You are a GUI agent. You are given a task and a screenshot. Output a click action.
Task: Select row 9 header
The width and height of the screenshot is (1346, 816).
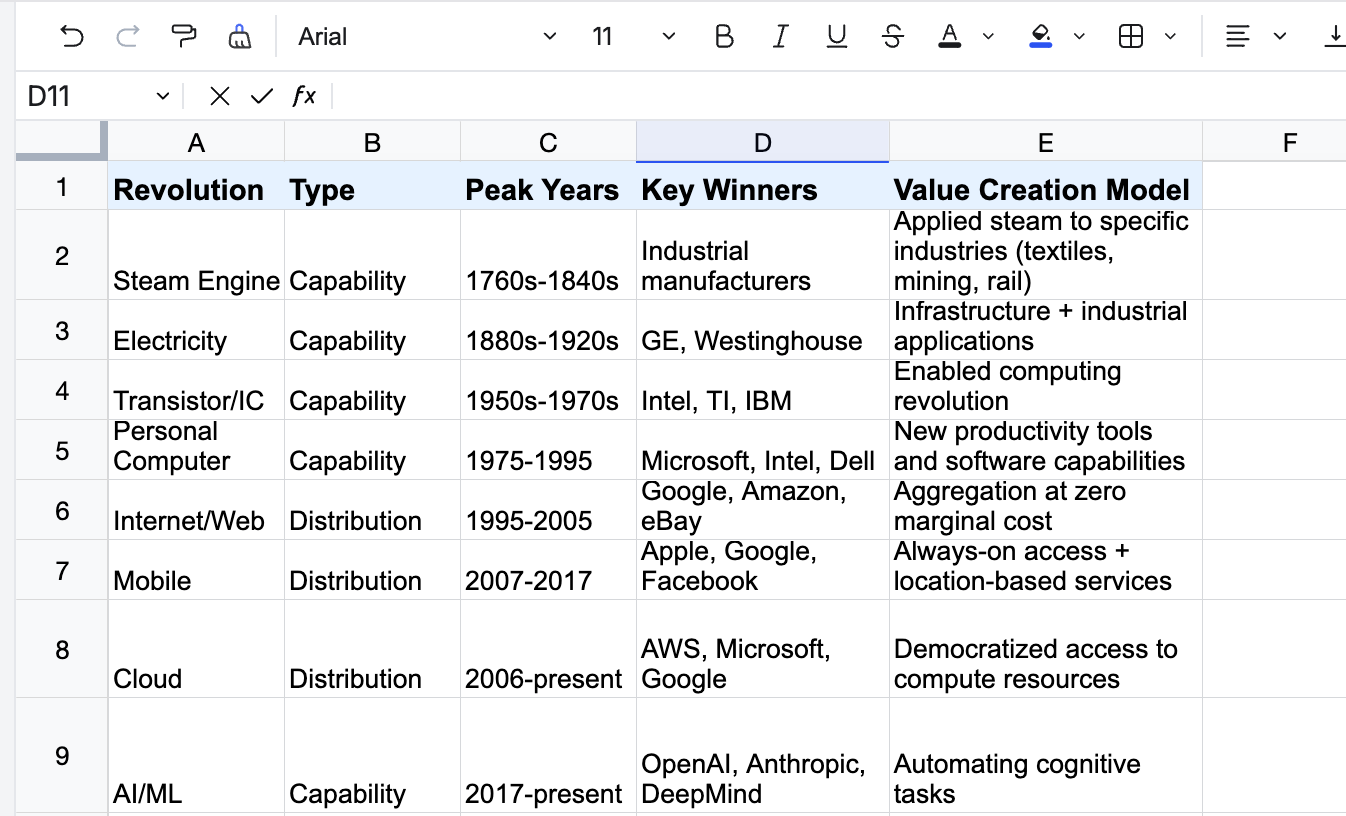click(x=62, y=756)
